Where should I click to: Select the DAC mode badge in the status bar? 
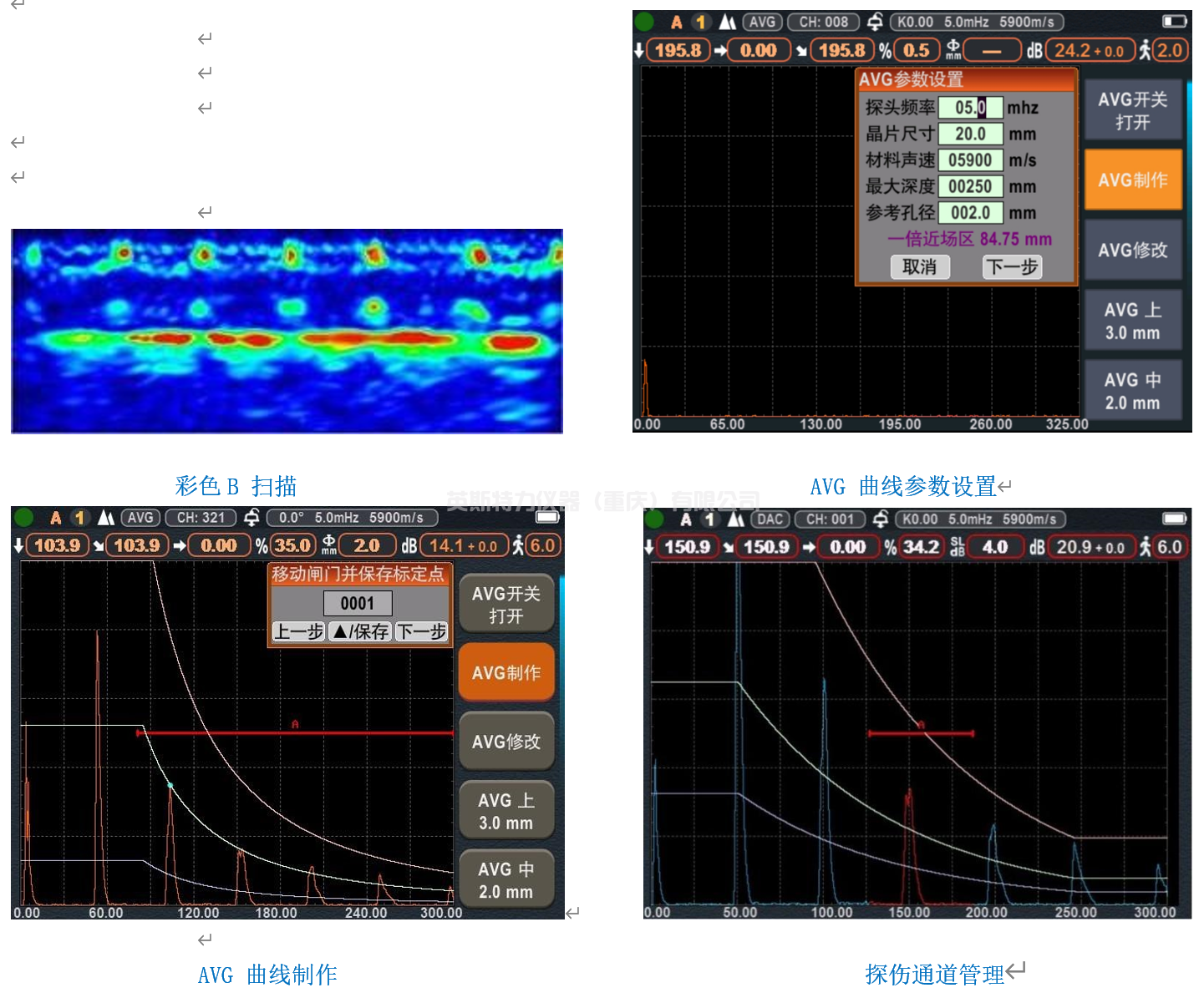[x=770, y=519]
